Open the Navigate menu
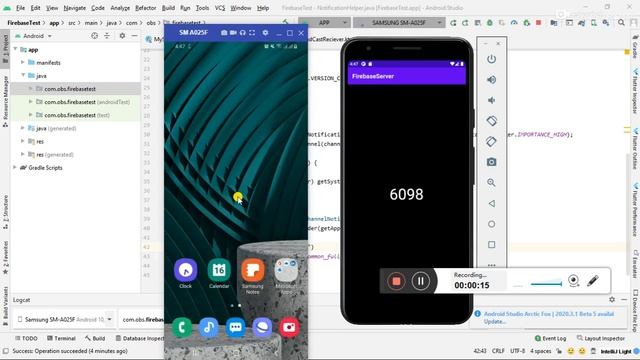Viewport: 640px width, 360px height. [x=75, y=8]
